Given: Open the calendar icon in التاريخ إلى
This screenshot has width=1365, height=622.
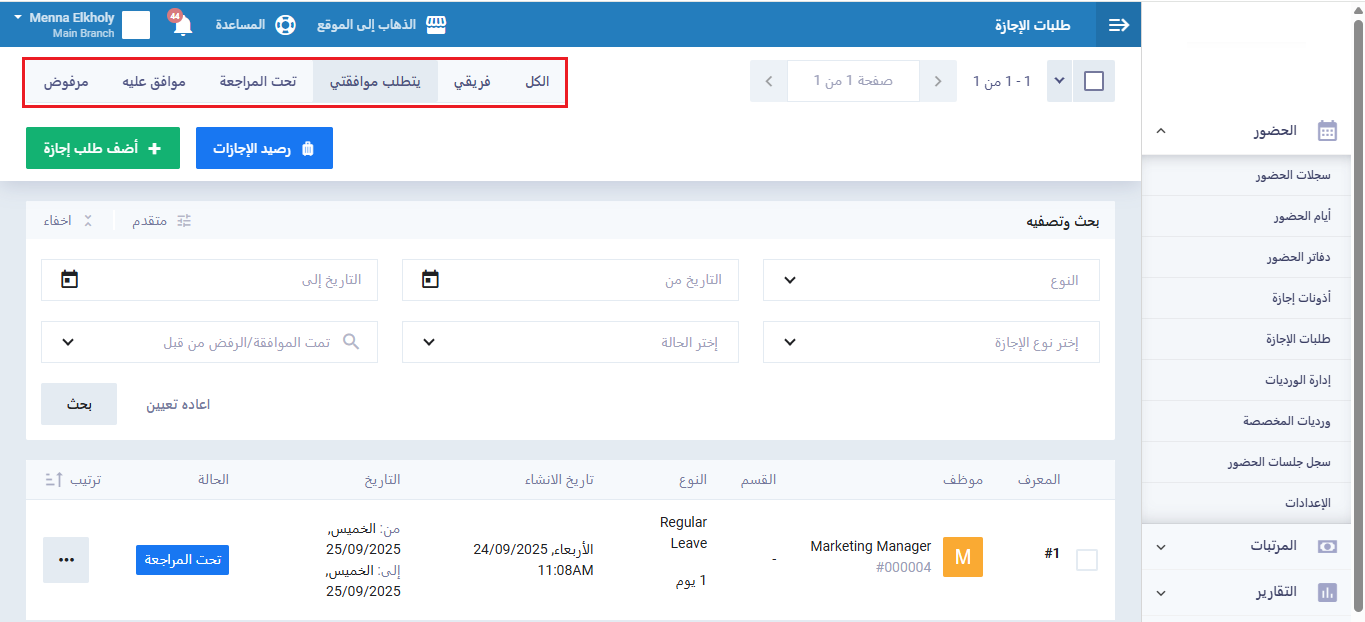Looking at the screenshot, I should click(x=69, y=279).
